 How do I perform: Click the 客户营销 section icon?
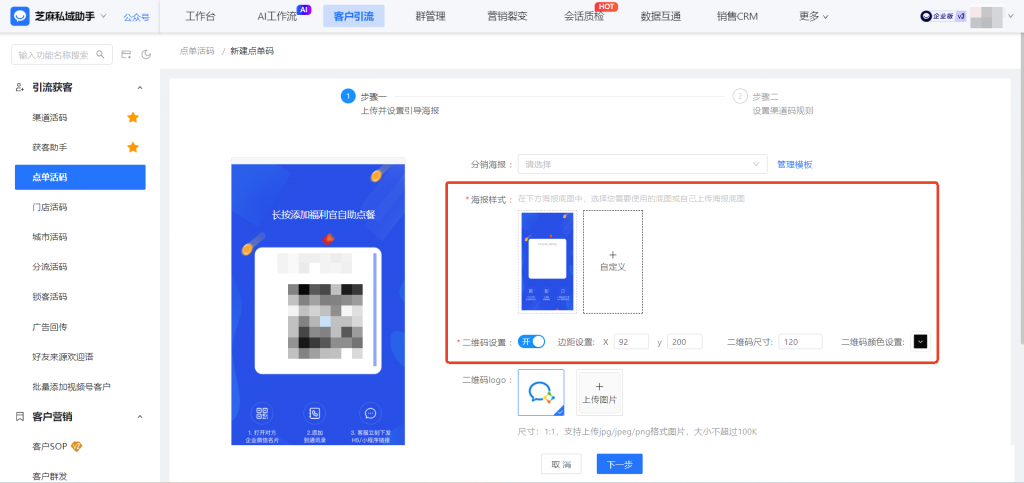coord(20,416)
